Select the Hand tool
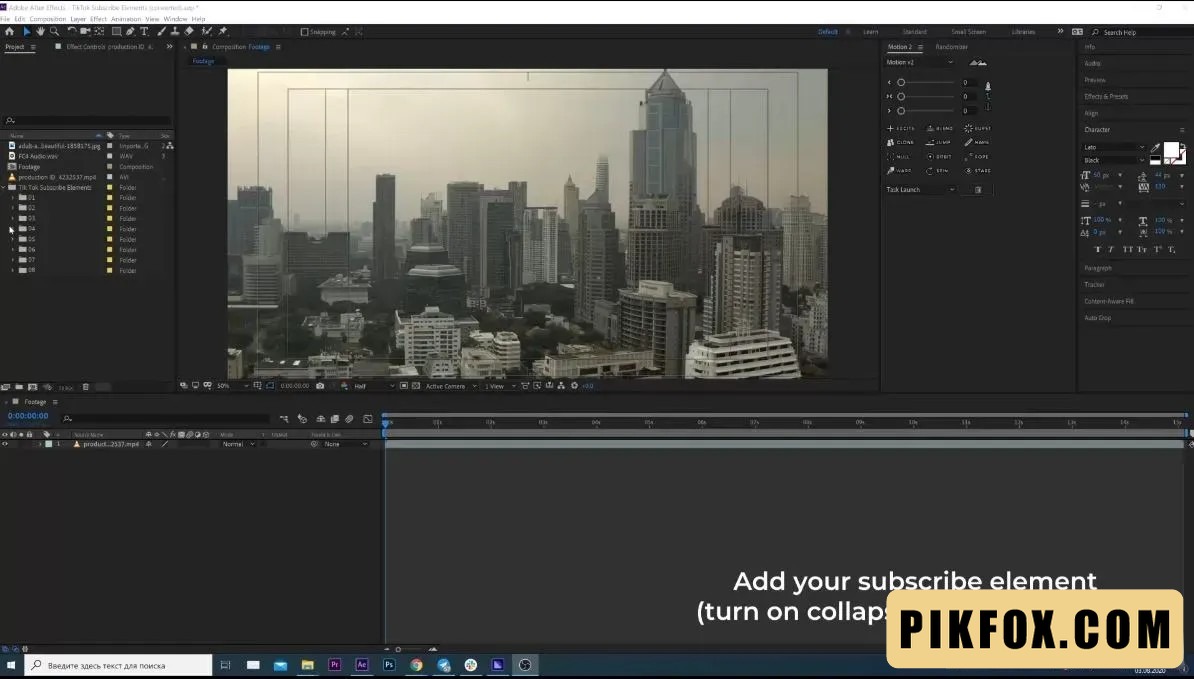The height and width of the screenshot is (679, 1194). [40, 32]
